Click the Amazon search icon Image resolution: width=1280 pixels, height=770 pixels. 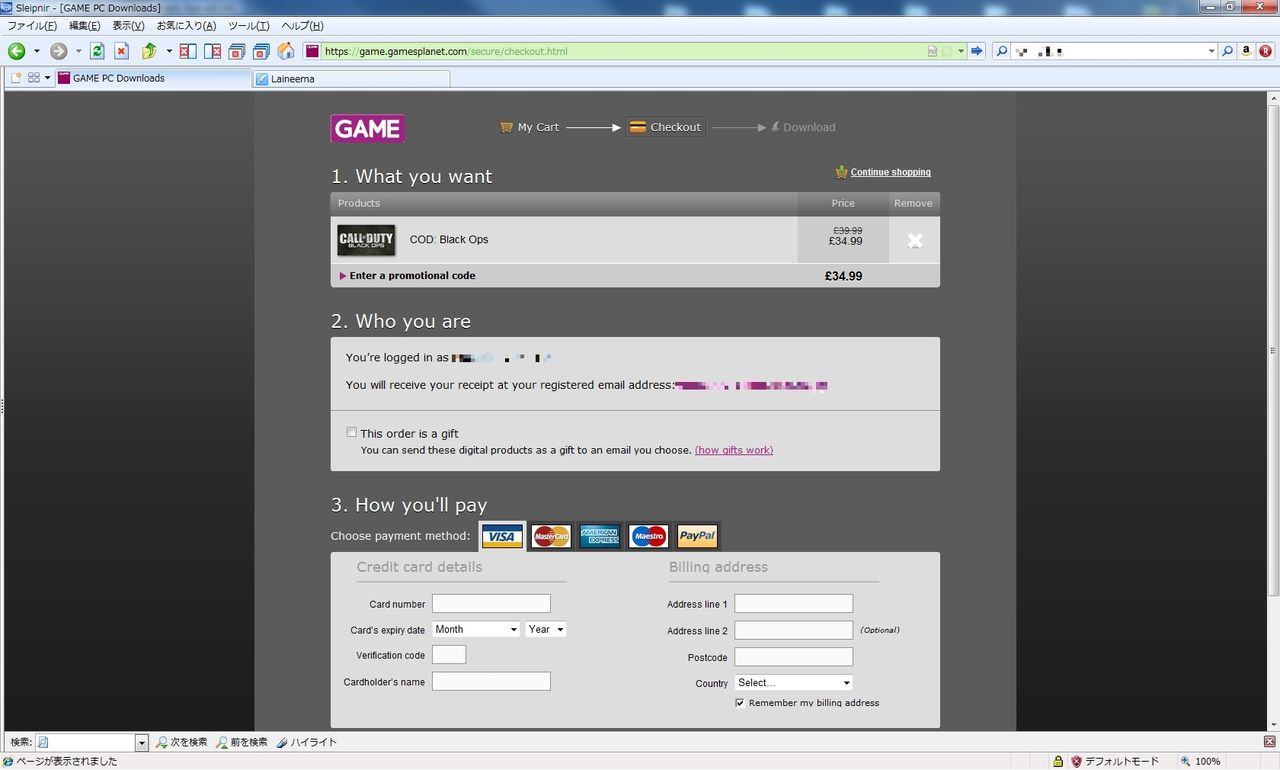(1246, 51)
